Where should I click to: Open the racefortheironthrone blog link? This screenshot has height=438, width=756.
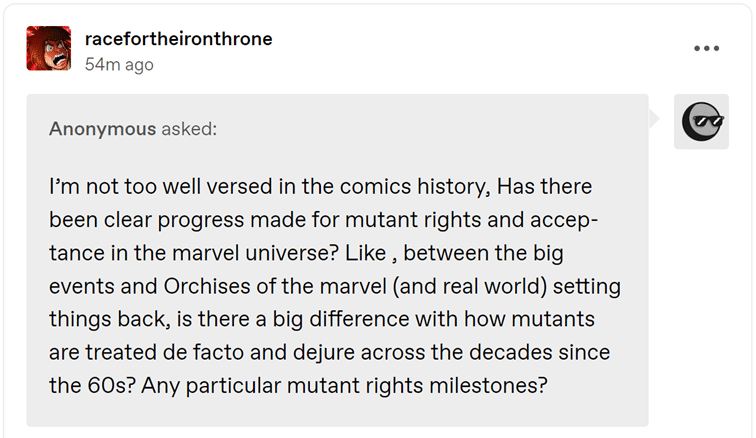coord(179,39)
